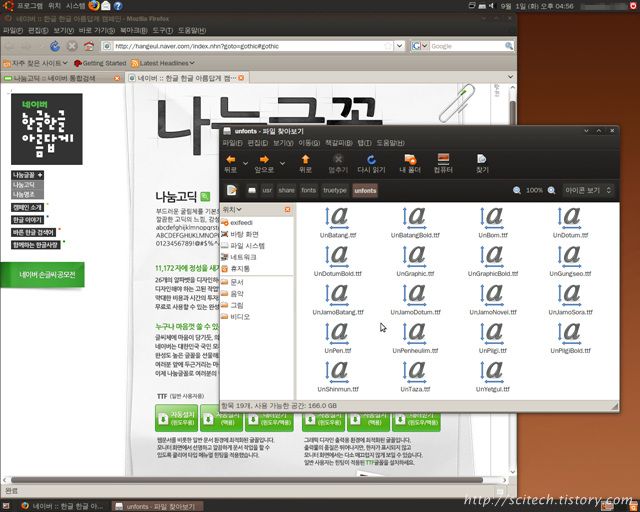This screenshot has height=512, width=640.
Task: Click the Stop icon in the file browser toolbar
Action: 338,159
